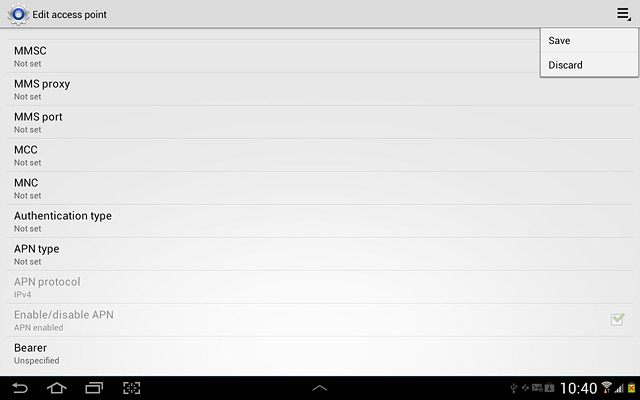Image resolution: width=640 pixels, height=400 pixels.
Task: Open the Authentication type setting
Action: (x=320, y=221)
